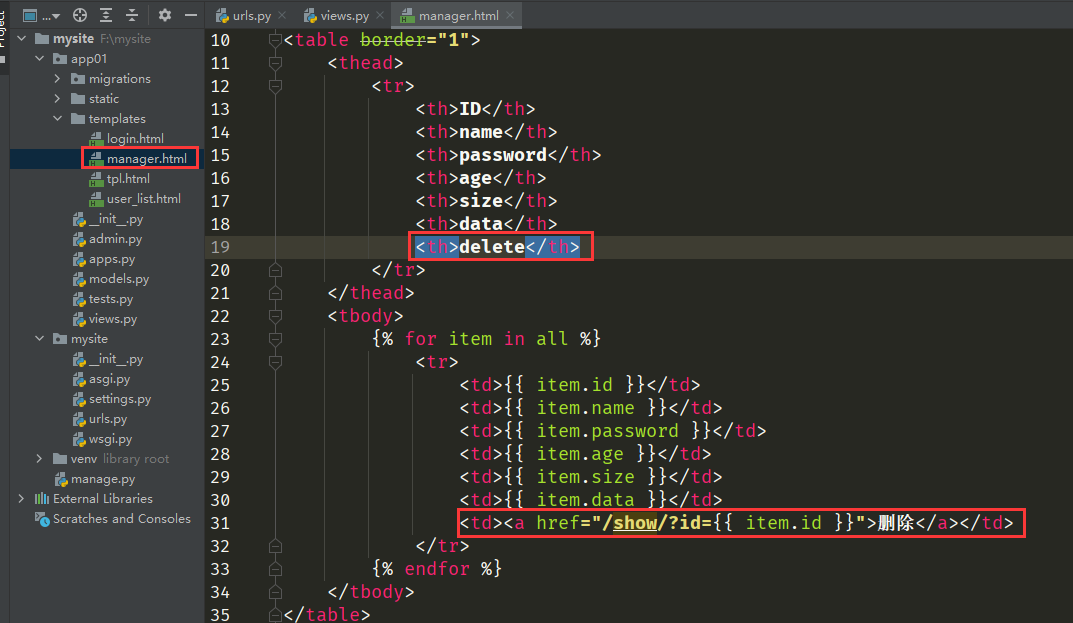
Task: Expand the External Libraries node
Action: 21,499
